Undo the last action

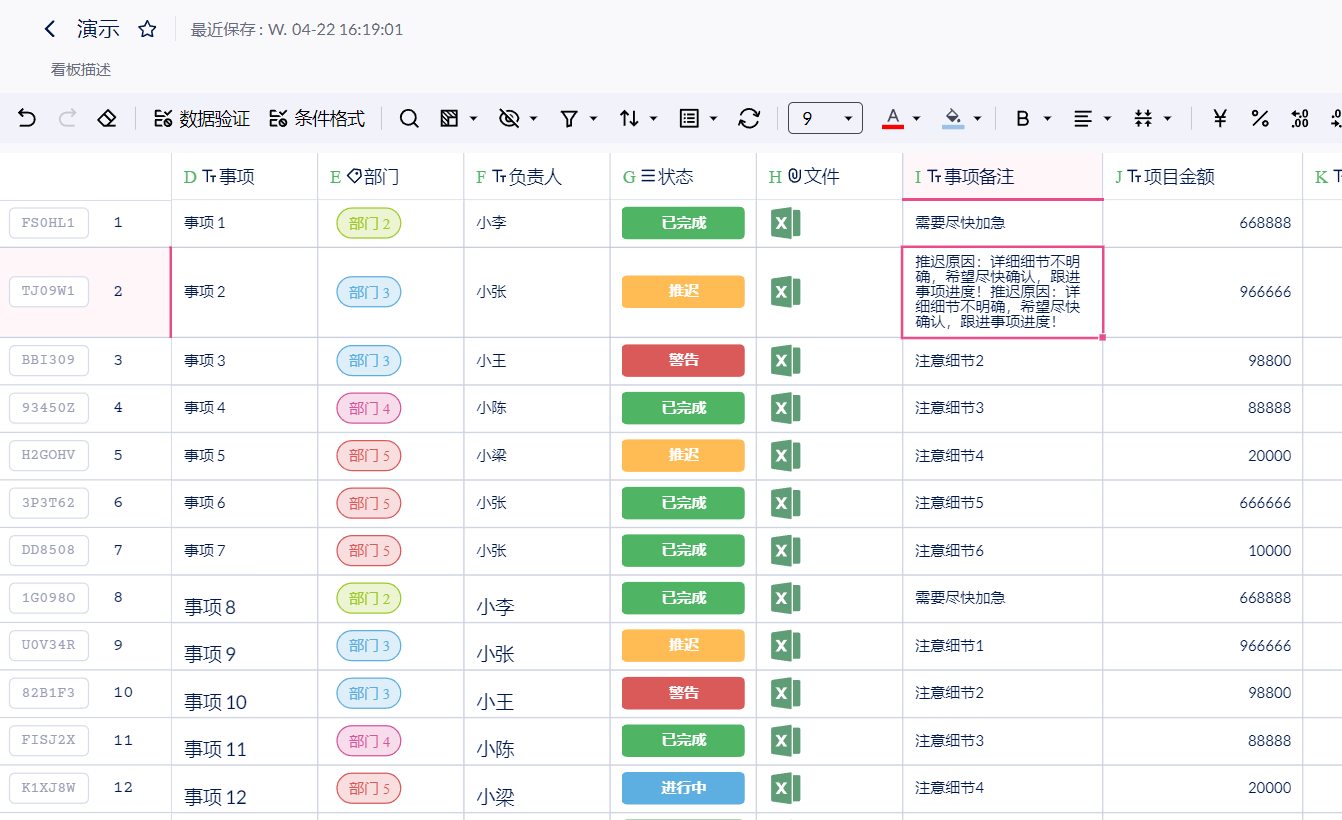27,118
